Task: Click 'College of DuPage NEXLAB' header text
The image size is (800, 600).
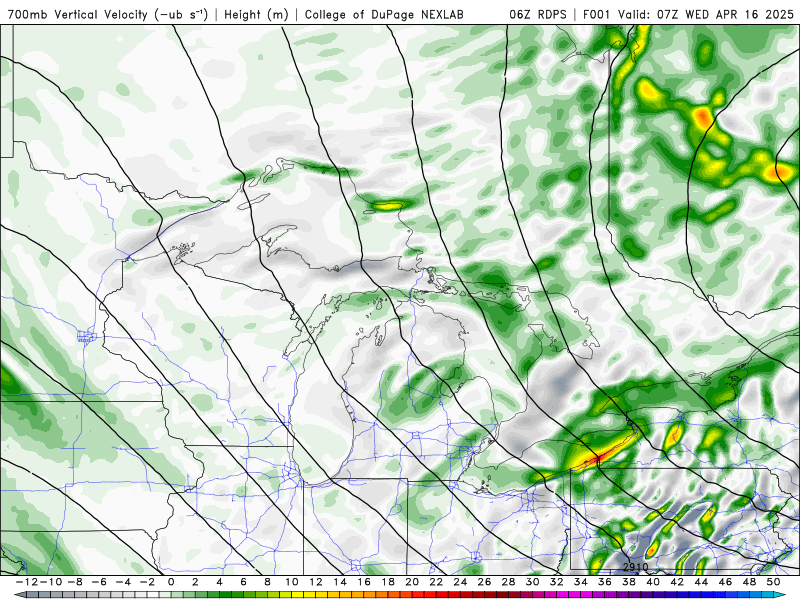Action: [384, 14]
